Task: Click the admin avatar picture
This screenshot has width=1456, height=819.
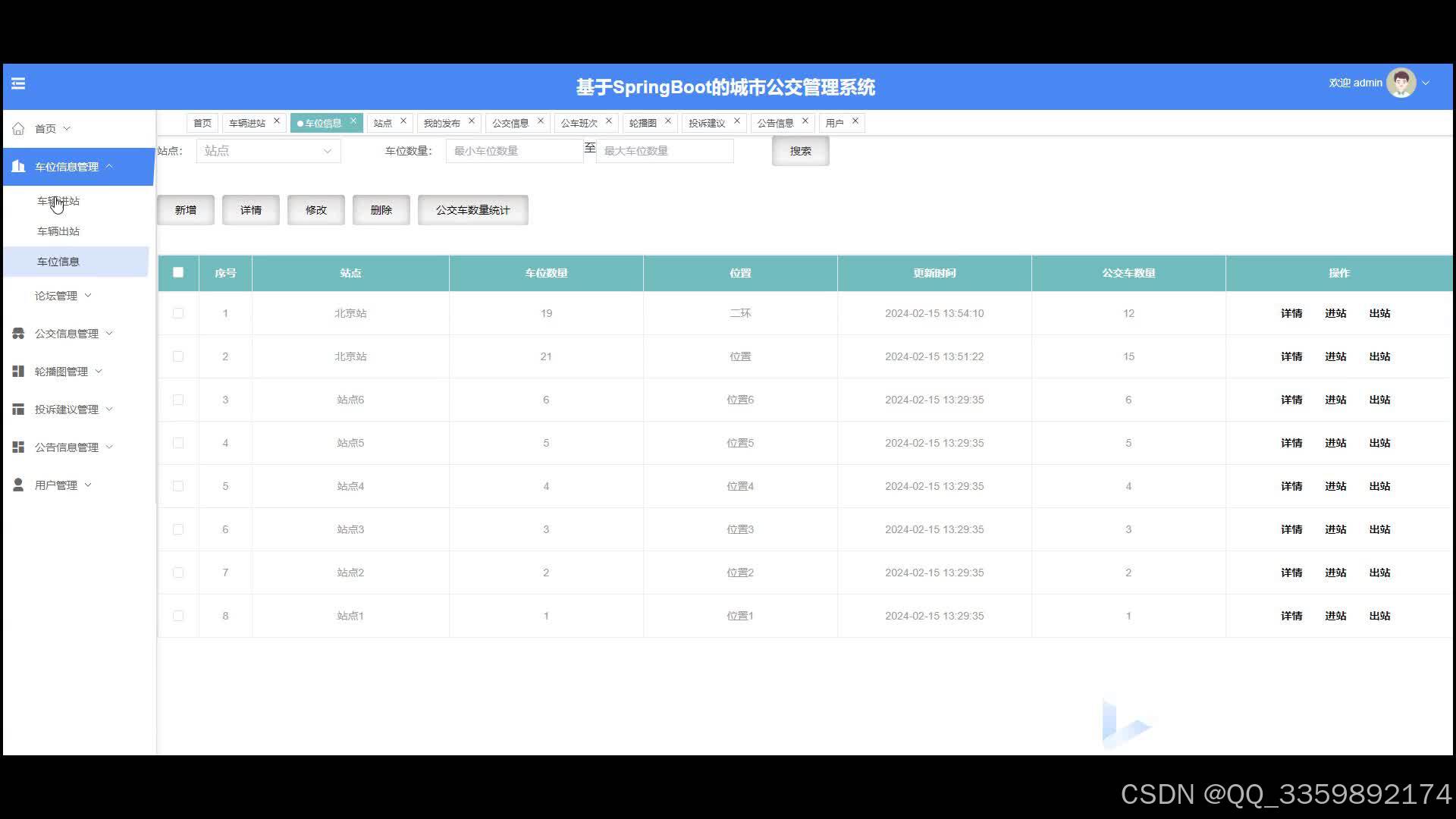Action: [1401, 83]
